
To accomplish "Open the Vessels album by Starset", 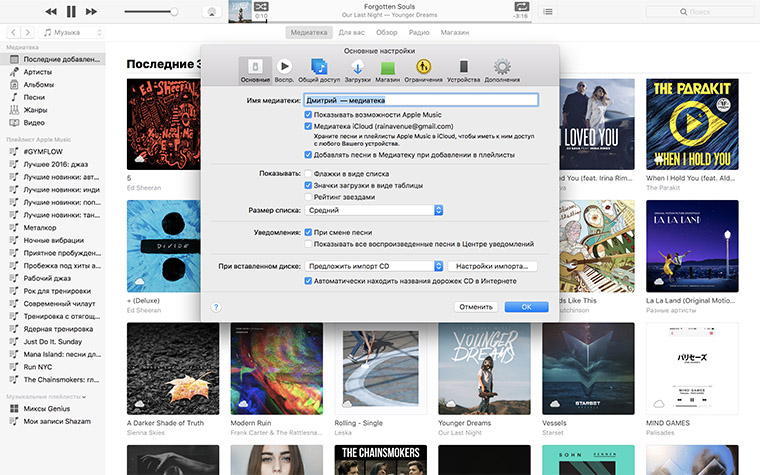I will (x=588, y=368).
